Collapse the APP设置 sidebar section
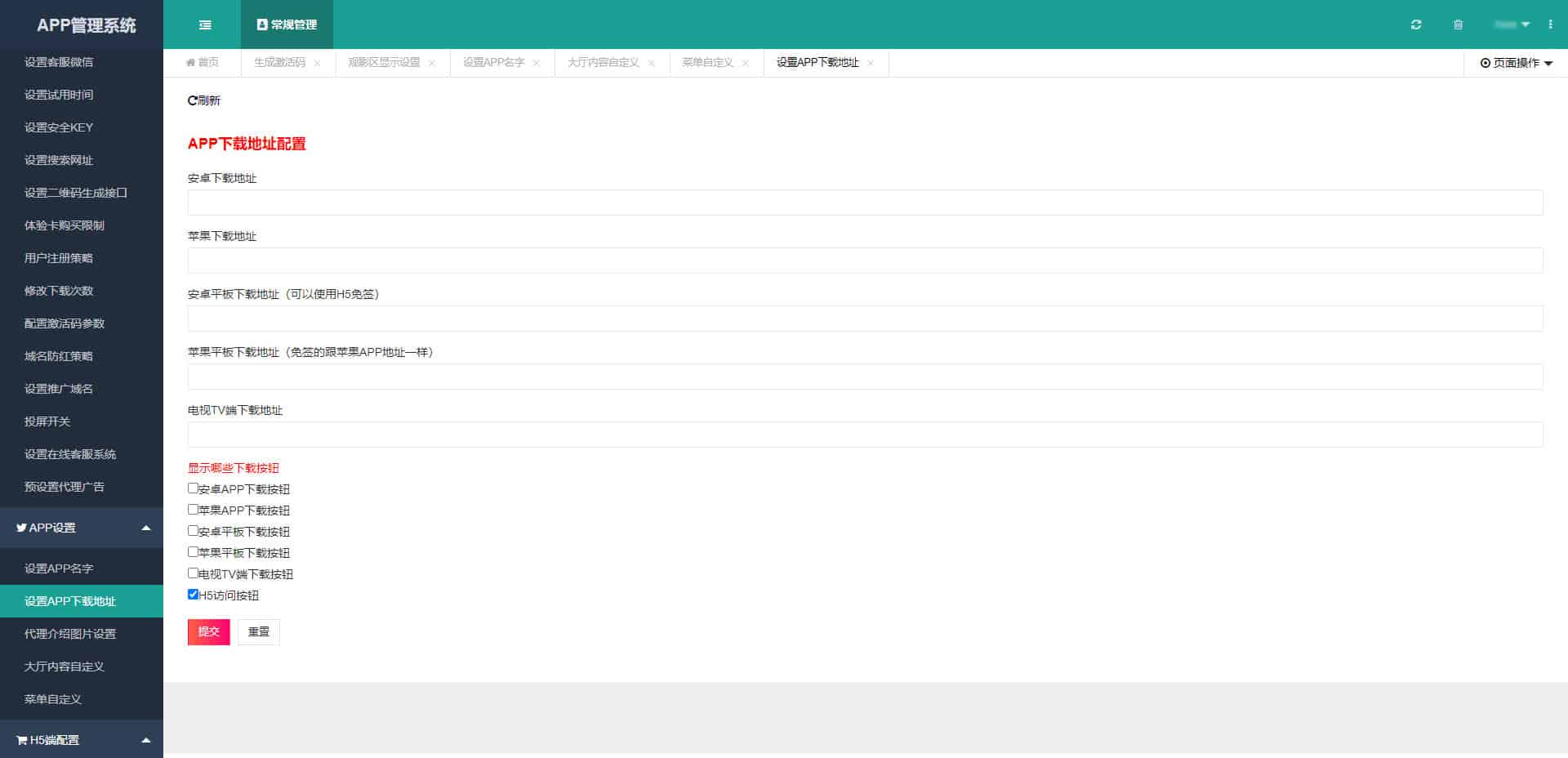 (82, 528)
